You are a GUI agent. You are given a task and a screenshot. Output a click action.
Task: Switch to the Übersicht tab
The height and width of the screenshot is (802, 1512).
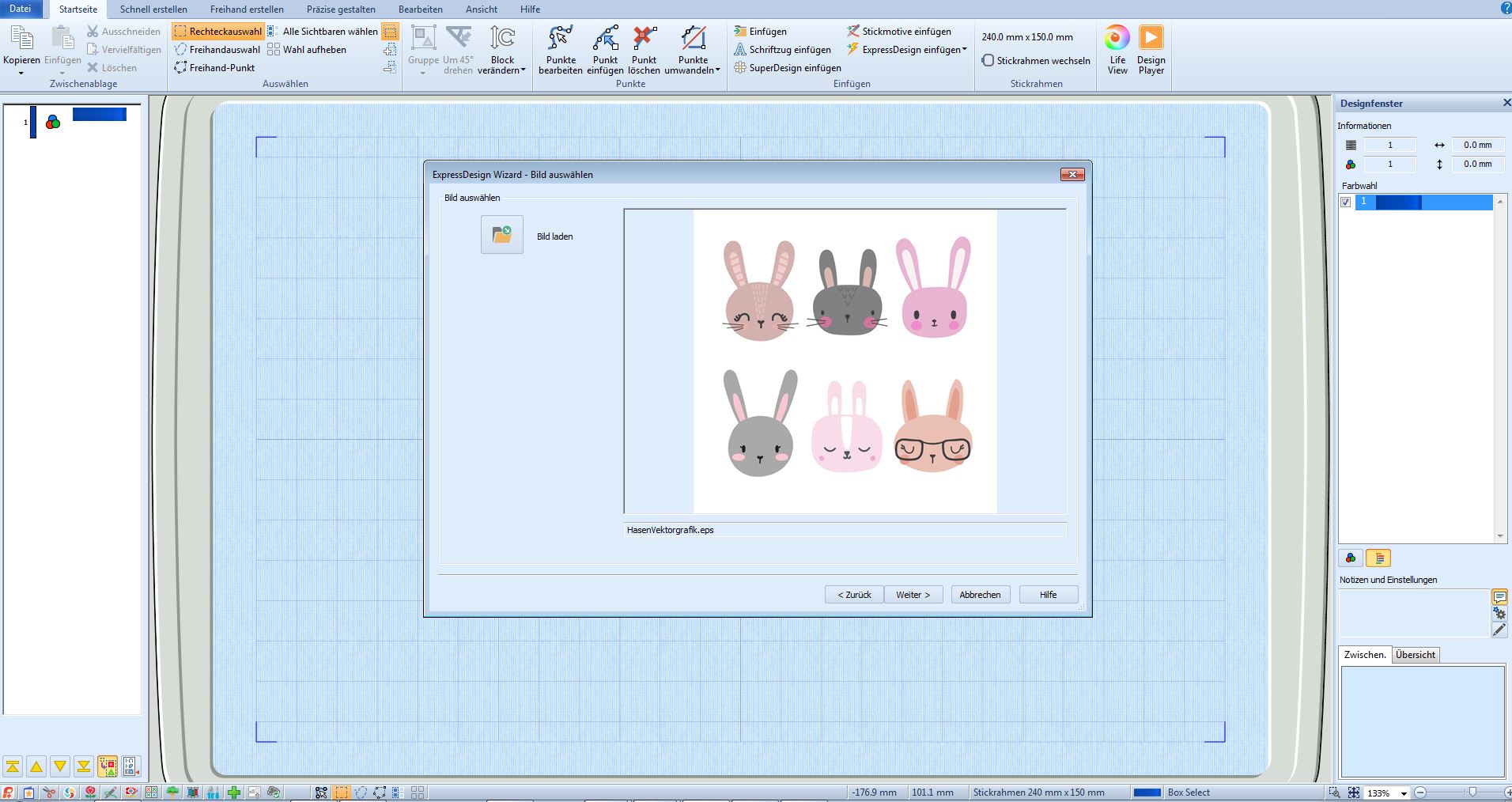coord(1415,655)
